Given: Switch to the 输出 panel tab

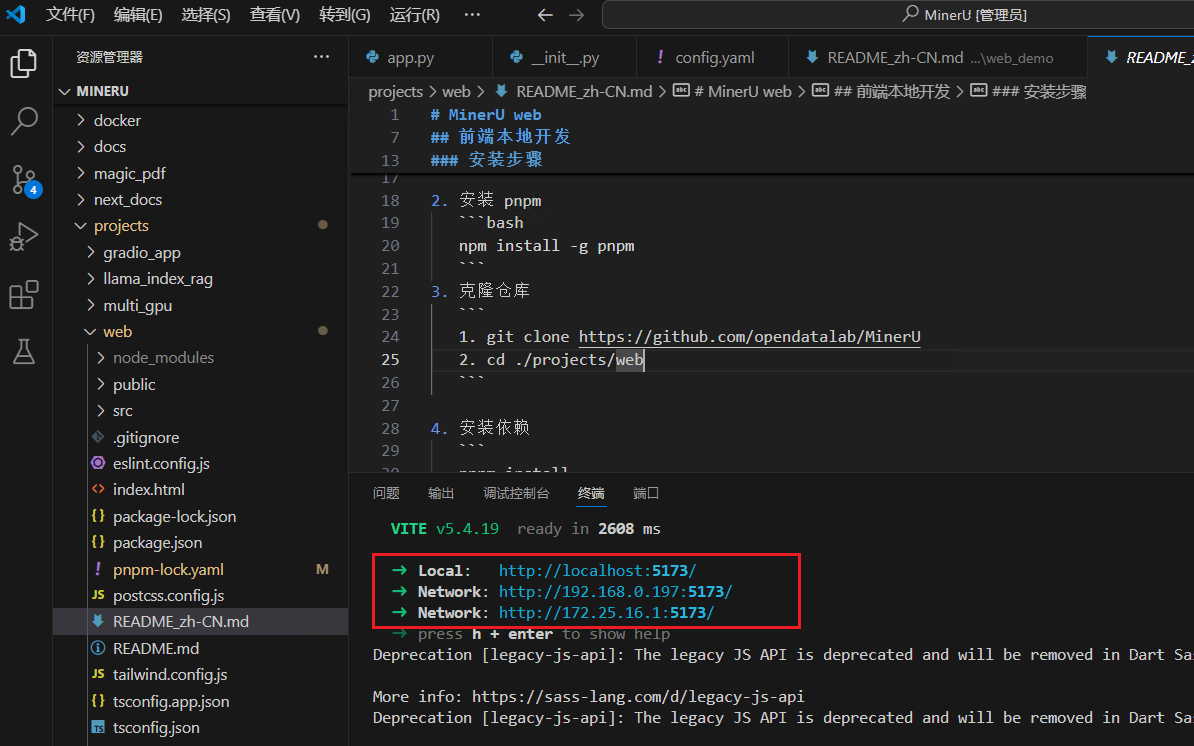Looking at the screenshot, I should (x=441, y=493).
